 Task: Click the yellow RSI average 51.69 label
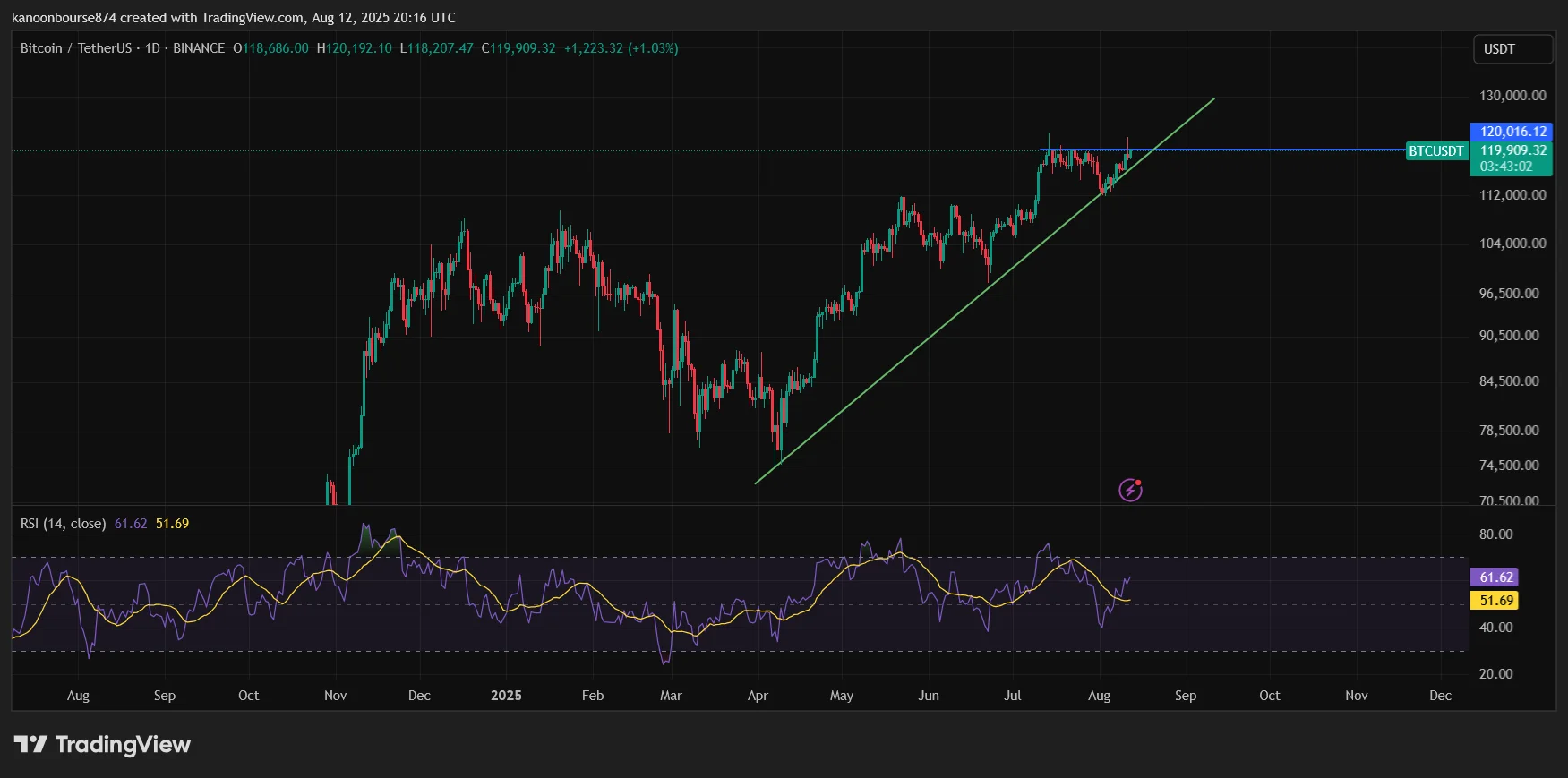point(1496,601)
